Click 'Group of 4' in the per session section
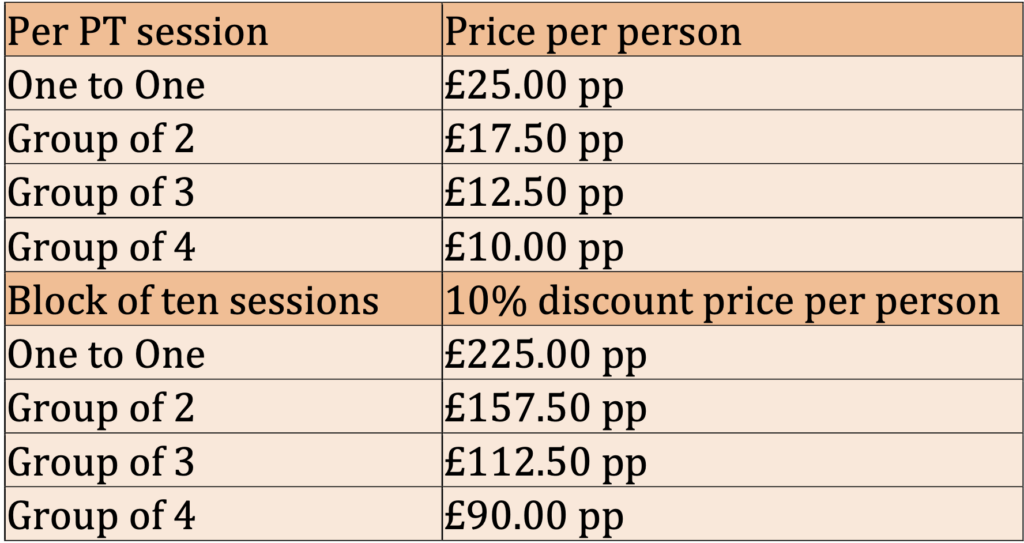This screenshot has width=1024, height=543. [223, 244]
